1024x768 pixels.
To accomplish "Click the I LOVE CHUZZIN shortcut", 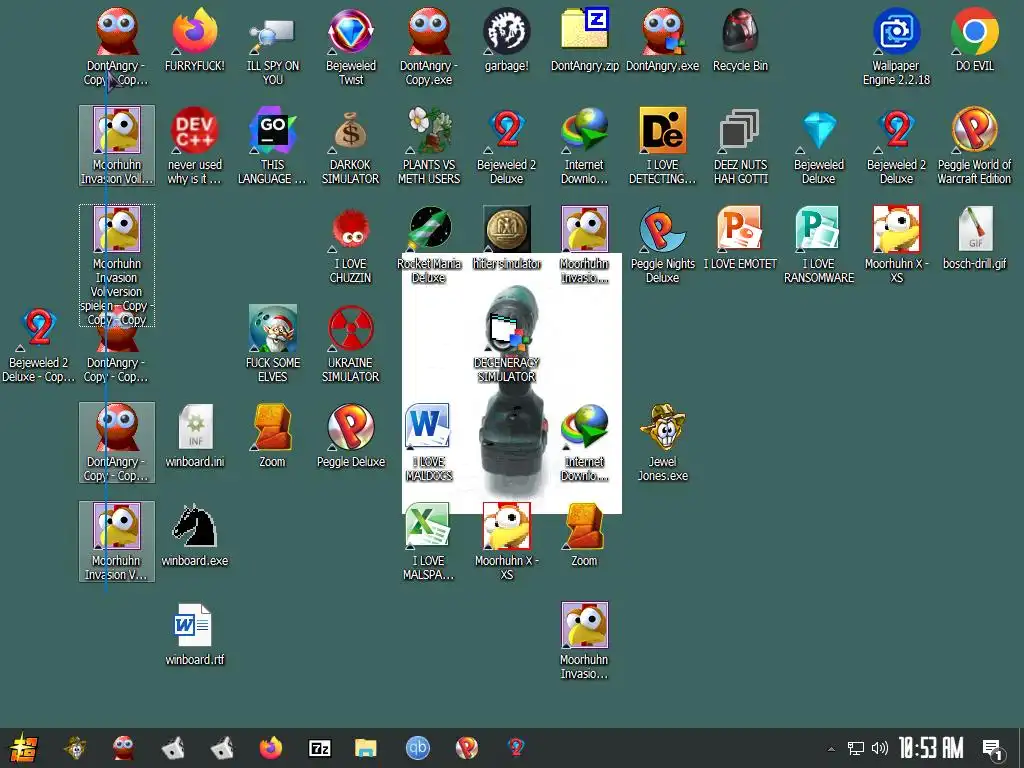I will point(351,246).
